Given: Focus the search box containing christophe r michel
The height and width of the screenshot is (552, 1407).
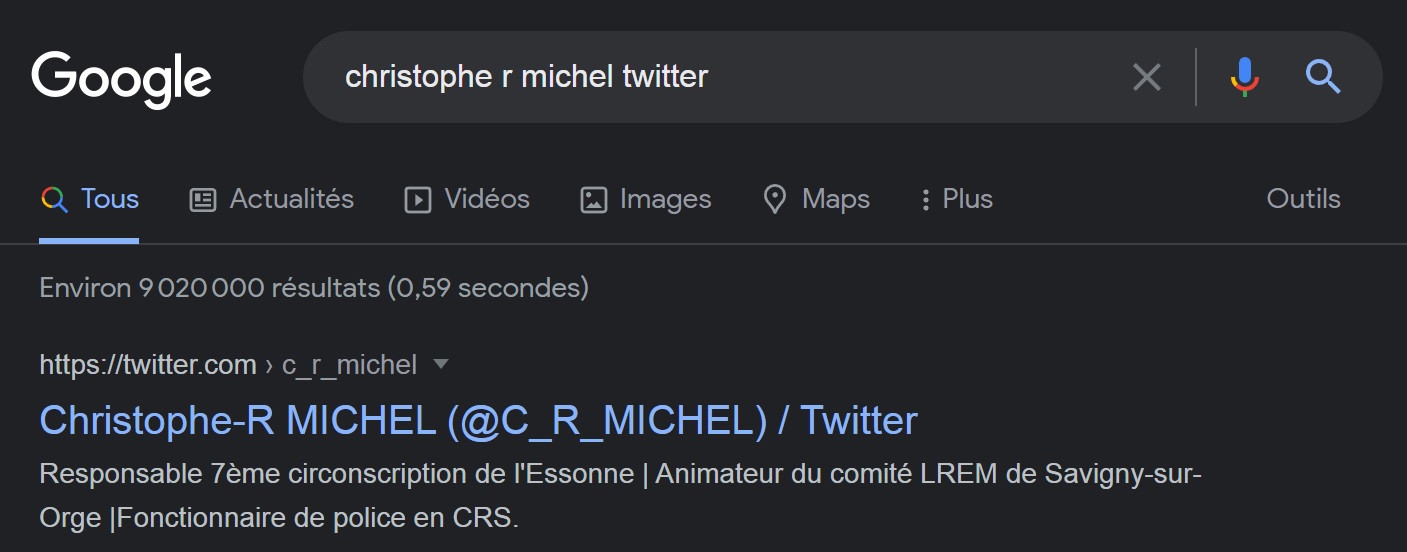Looking at the screenshot, I should click(x=700, y=77).
